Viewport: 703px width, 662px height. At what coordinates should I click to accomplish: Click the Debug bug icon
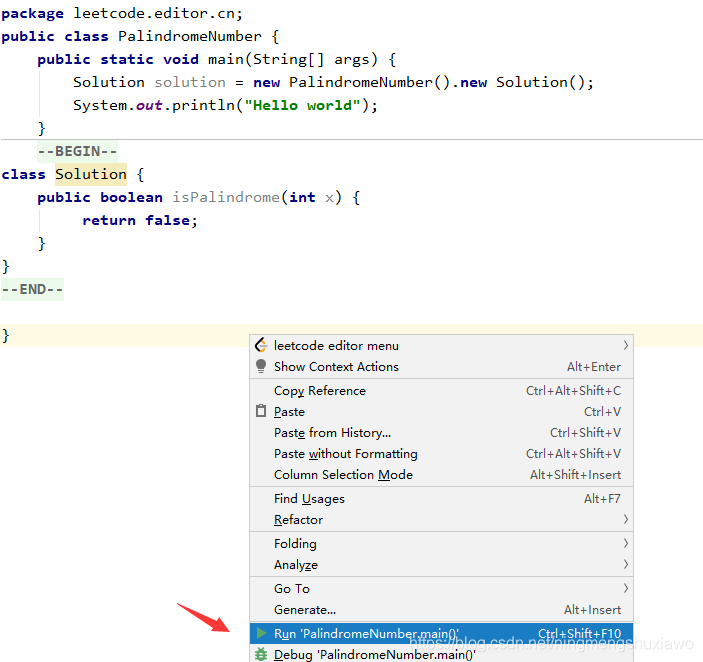point(261,654)
